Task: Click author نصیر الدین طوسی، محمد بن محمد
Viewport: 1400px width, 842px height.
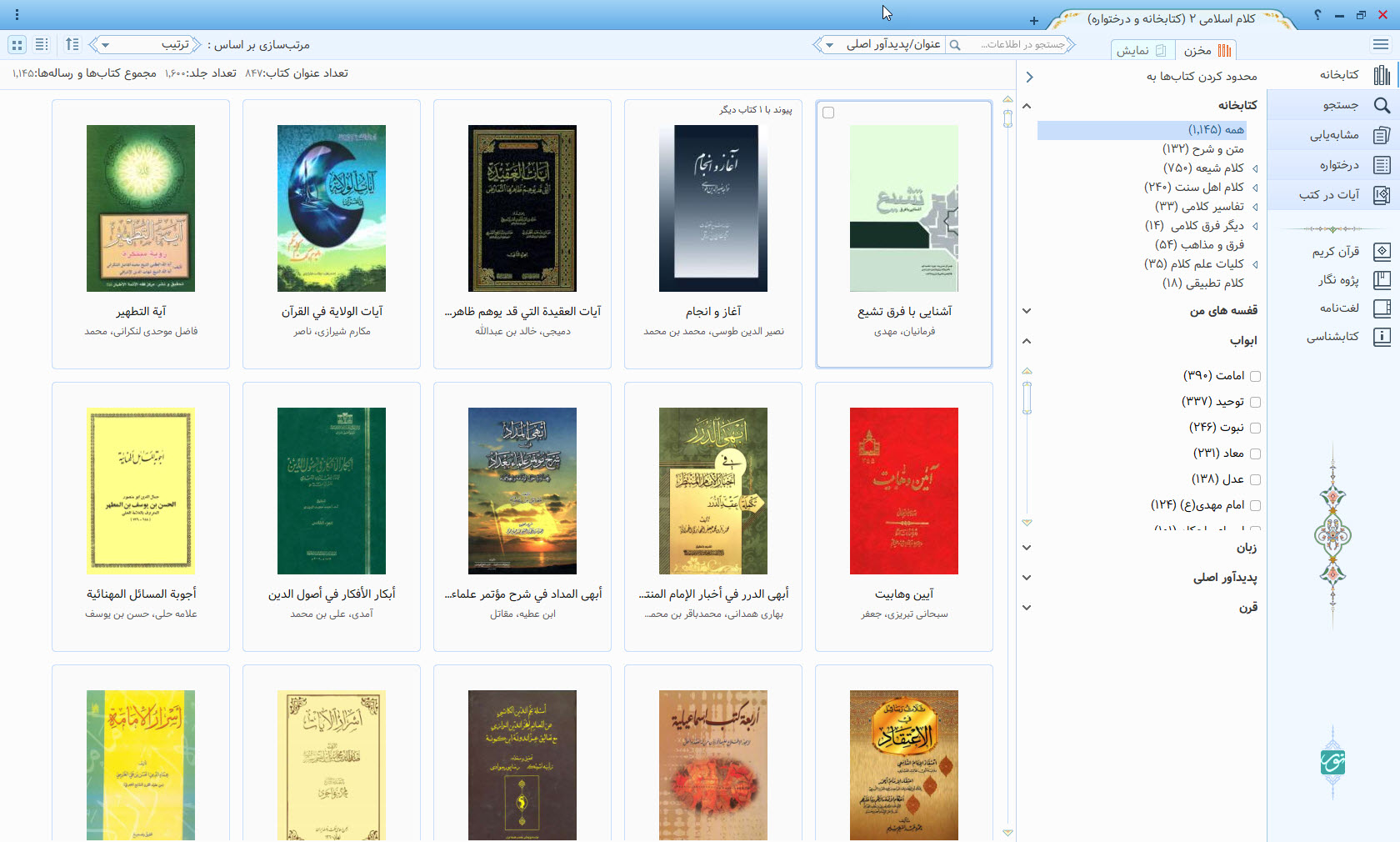Action: (713, 332)
